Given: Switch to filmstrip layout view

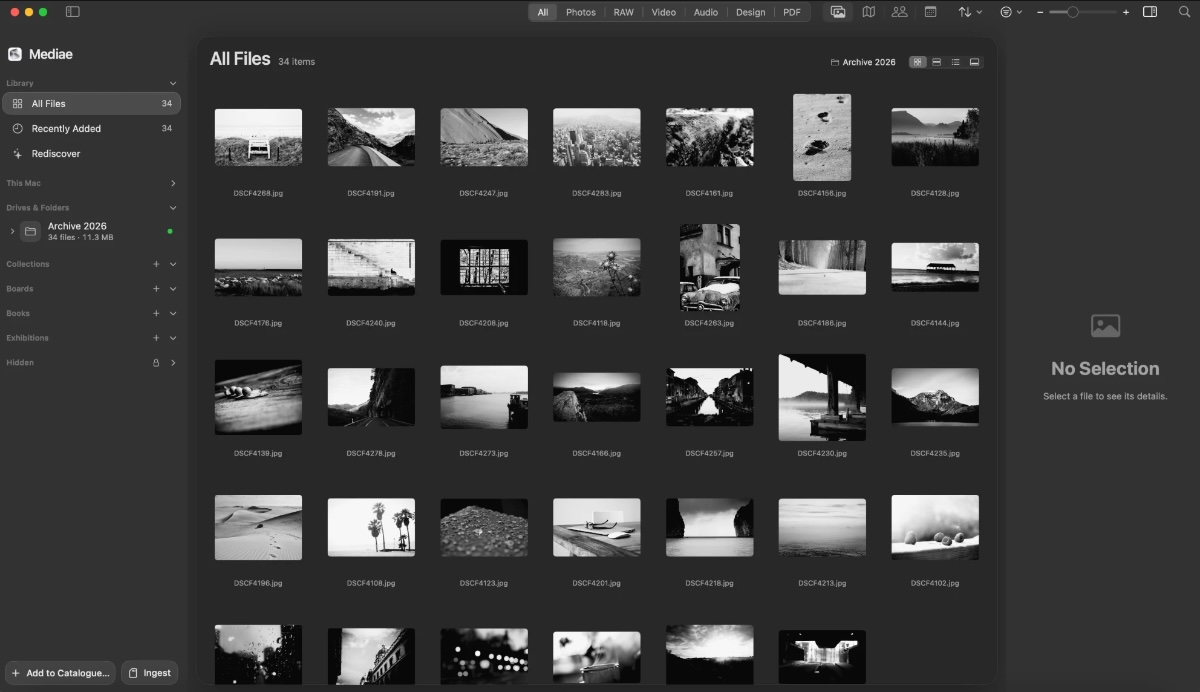Looking at the screenshot, I should pyautogui.click(x=975, y=62).
